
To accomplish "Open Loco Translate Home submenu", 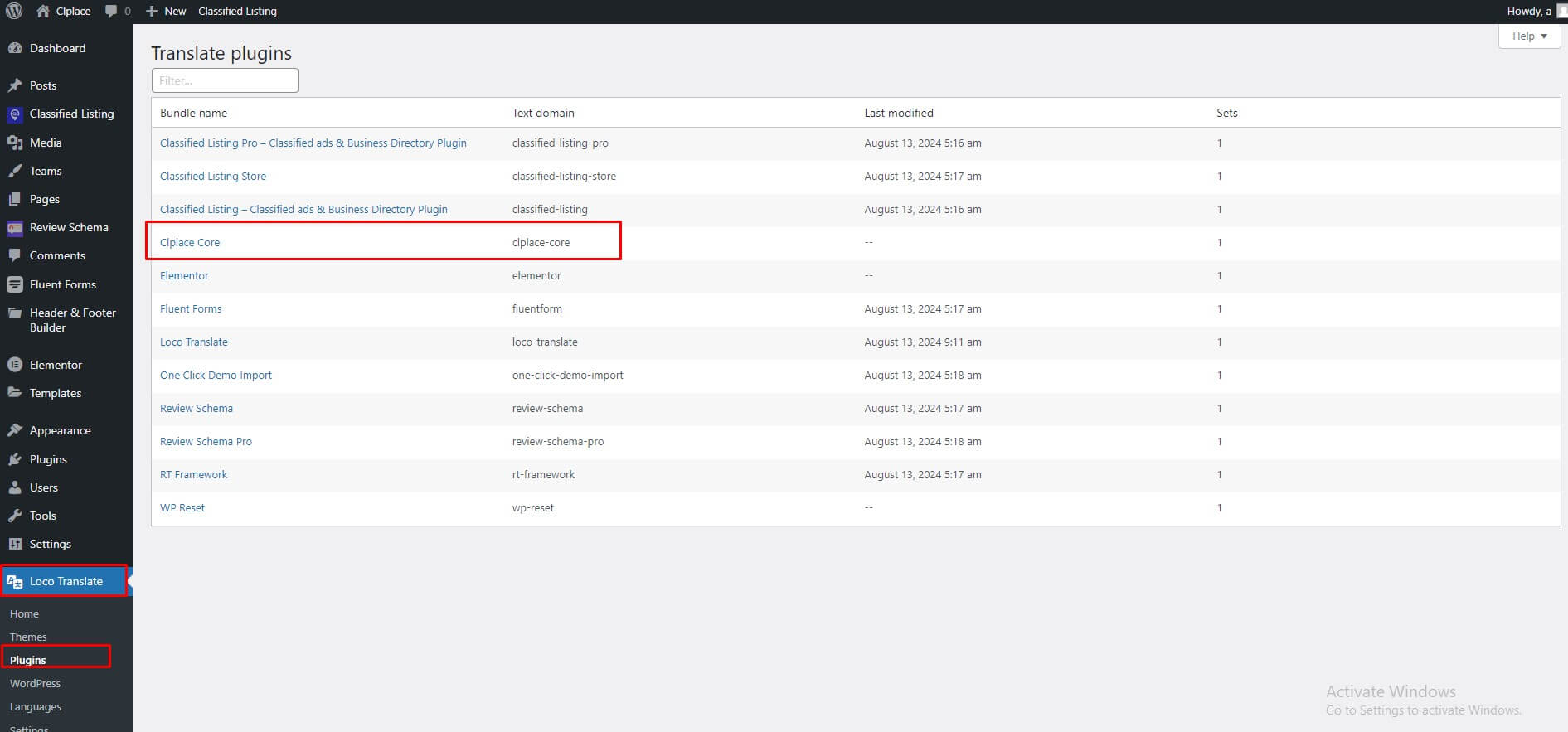I will click(x=24, y=613).
